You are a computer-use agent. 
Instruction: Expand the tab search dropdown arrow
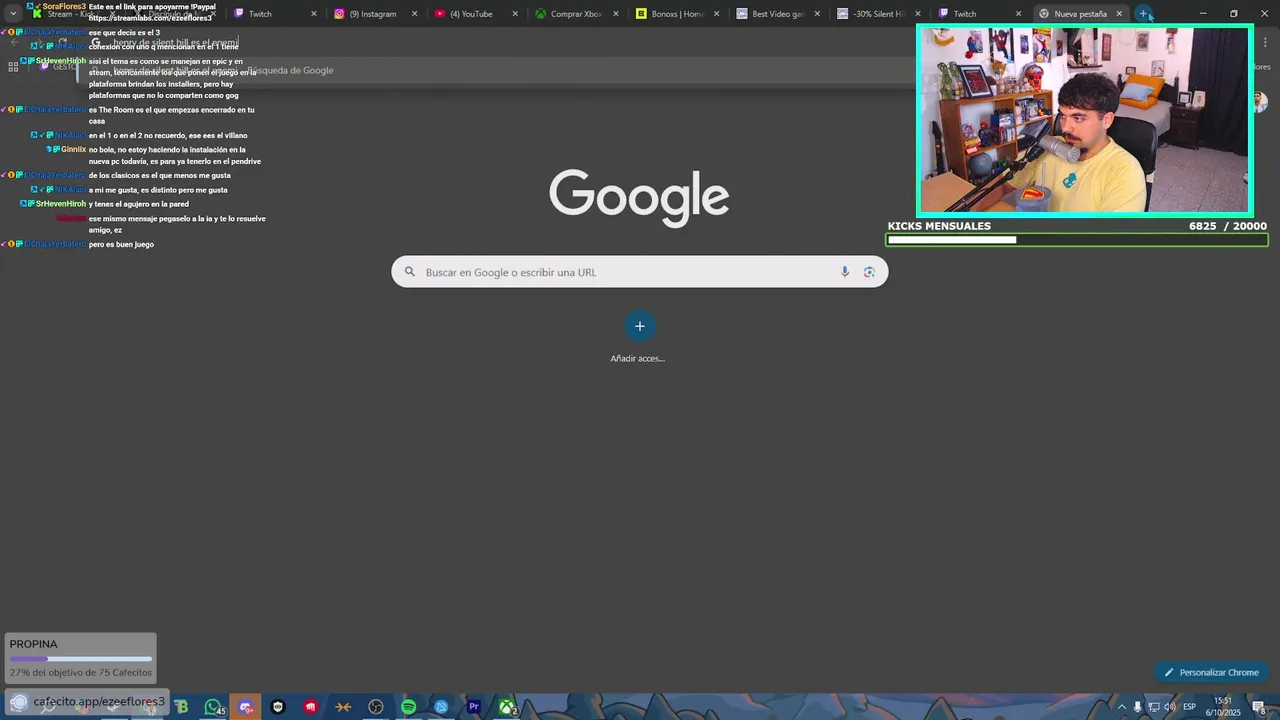[x=13, y=14]
